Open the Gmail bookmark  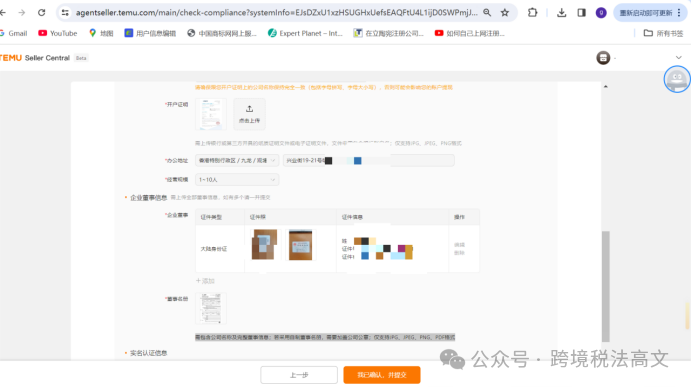14,33
